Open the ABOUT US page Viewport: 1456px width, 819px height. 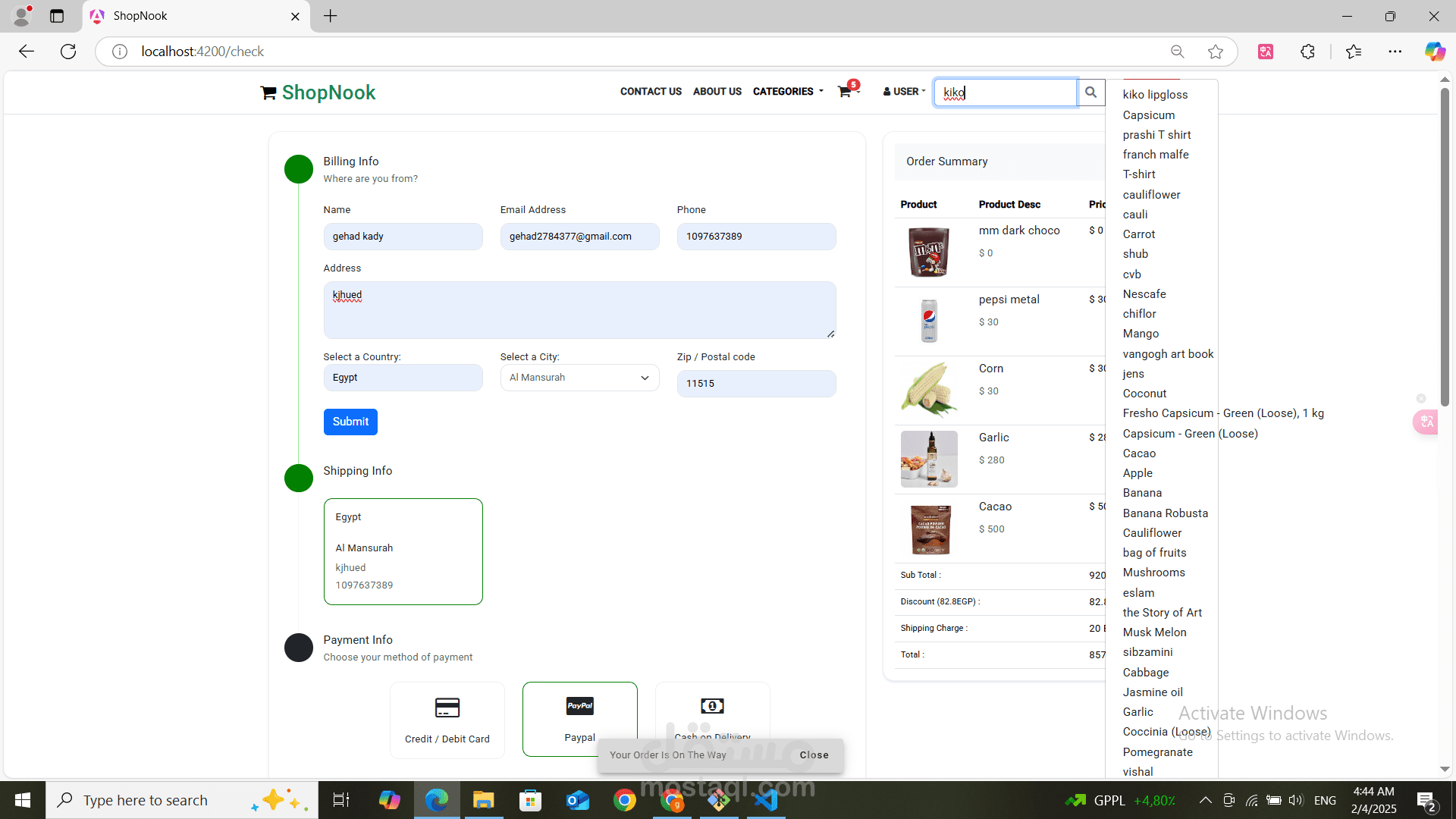tap(717, 92)
